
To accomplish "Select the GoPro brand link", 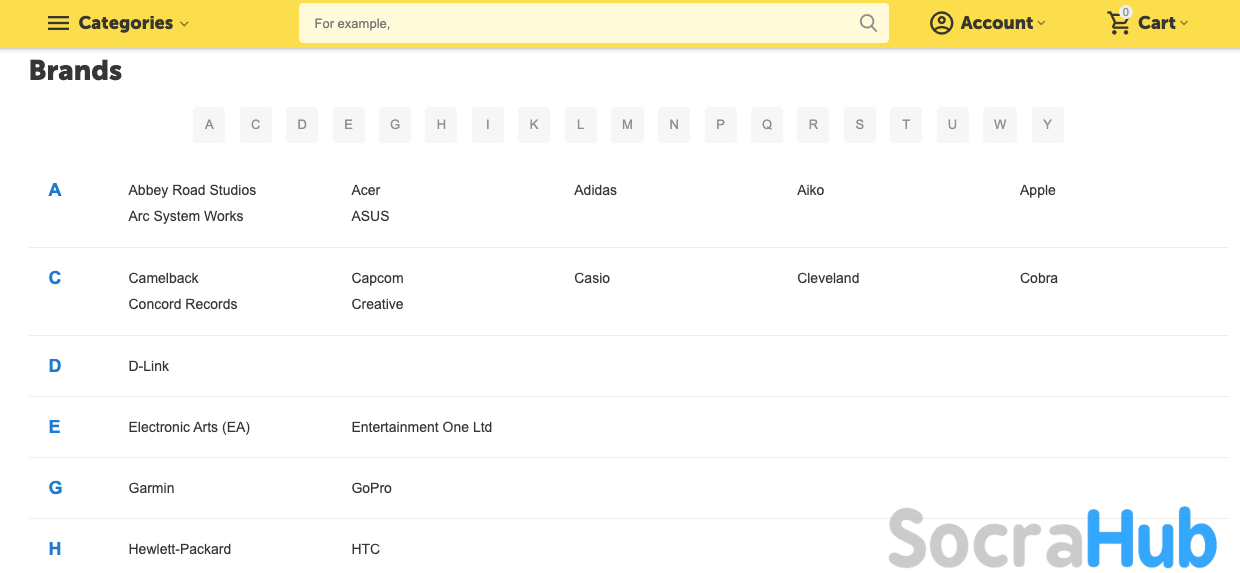I will coord(371,488).
